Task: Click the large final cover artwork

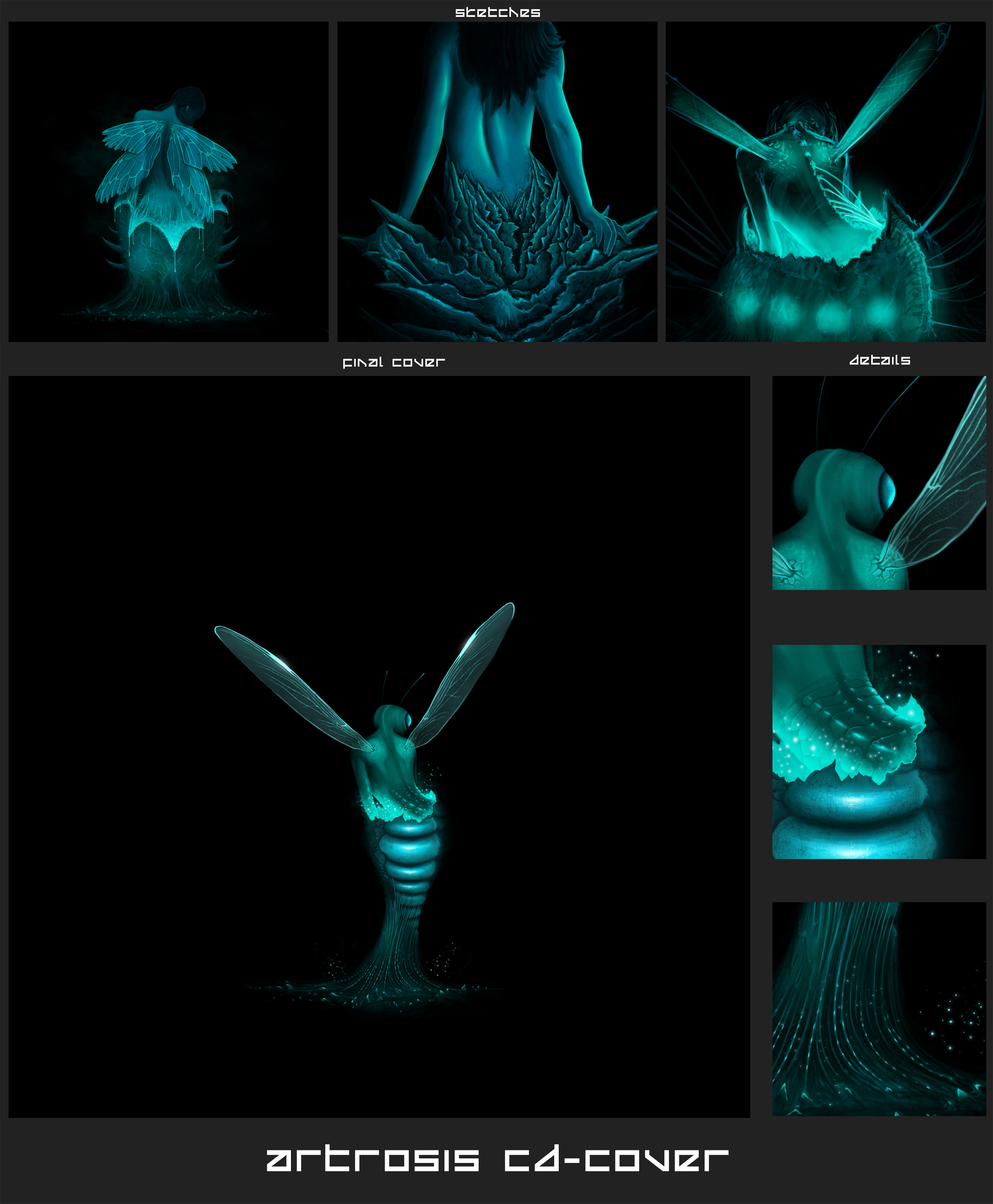Action: coord(379,747)
